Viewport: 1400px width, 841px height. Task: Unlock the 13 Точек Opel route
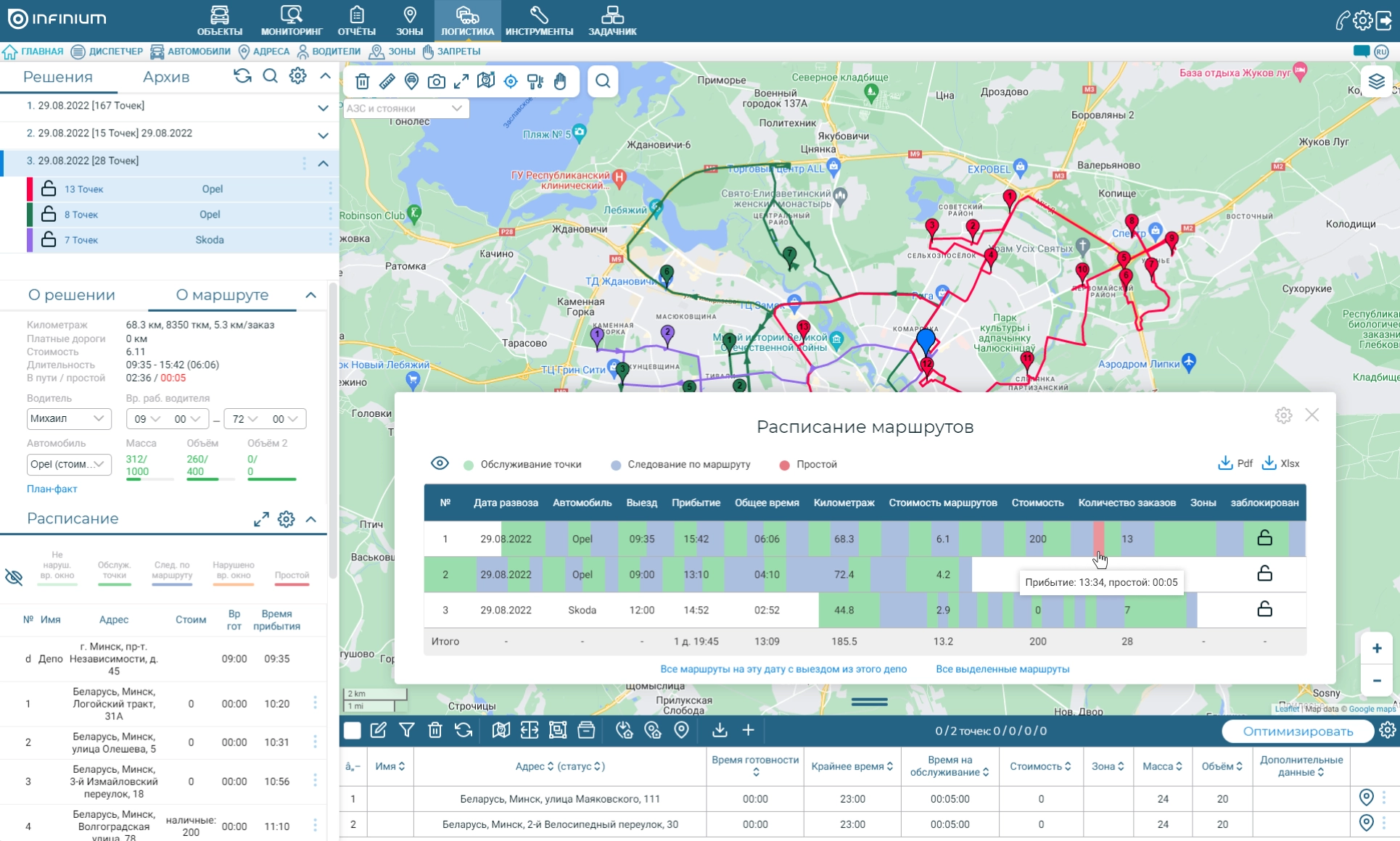49,188
